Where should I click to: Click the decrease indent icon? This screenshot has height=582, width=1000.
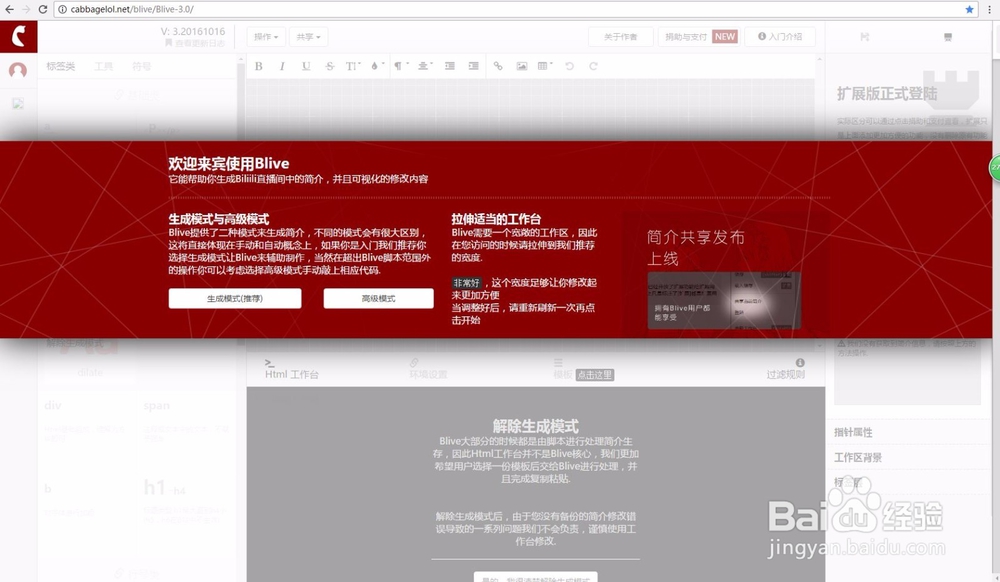tap(450, 66)
